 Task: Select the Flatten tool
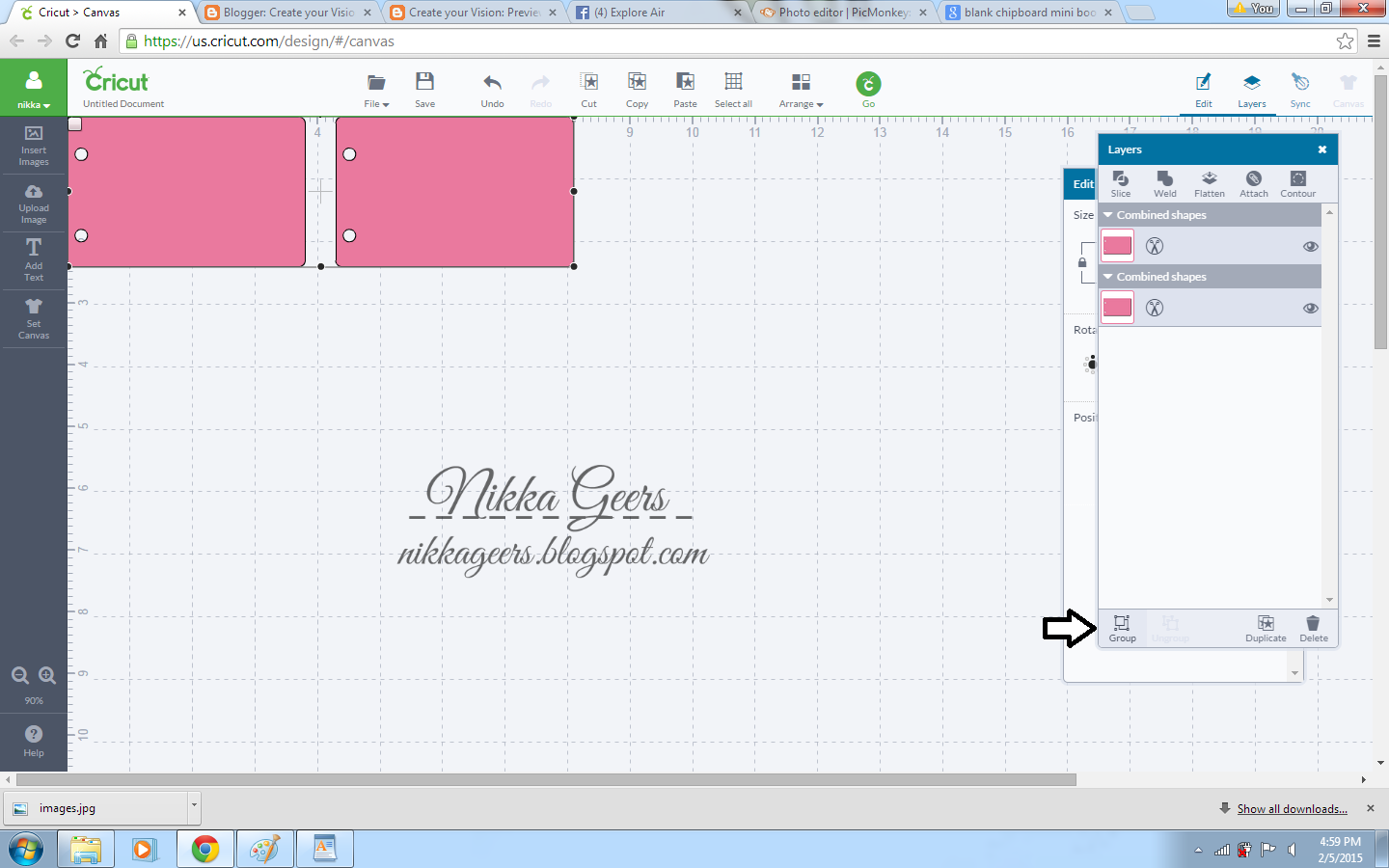pos(1209,184)
